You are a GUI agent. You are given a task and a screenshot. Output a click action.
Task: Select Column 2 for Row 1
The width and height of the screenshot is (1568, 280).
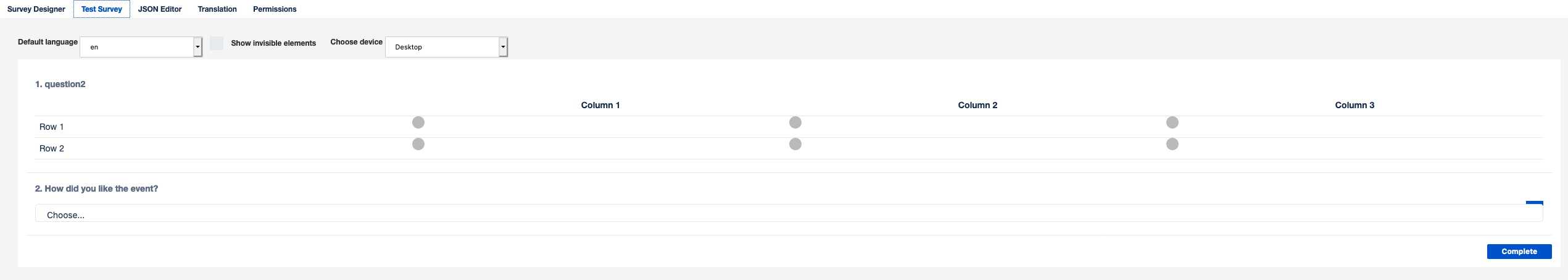click(795, 122)
